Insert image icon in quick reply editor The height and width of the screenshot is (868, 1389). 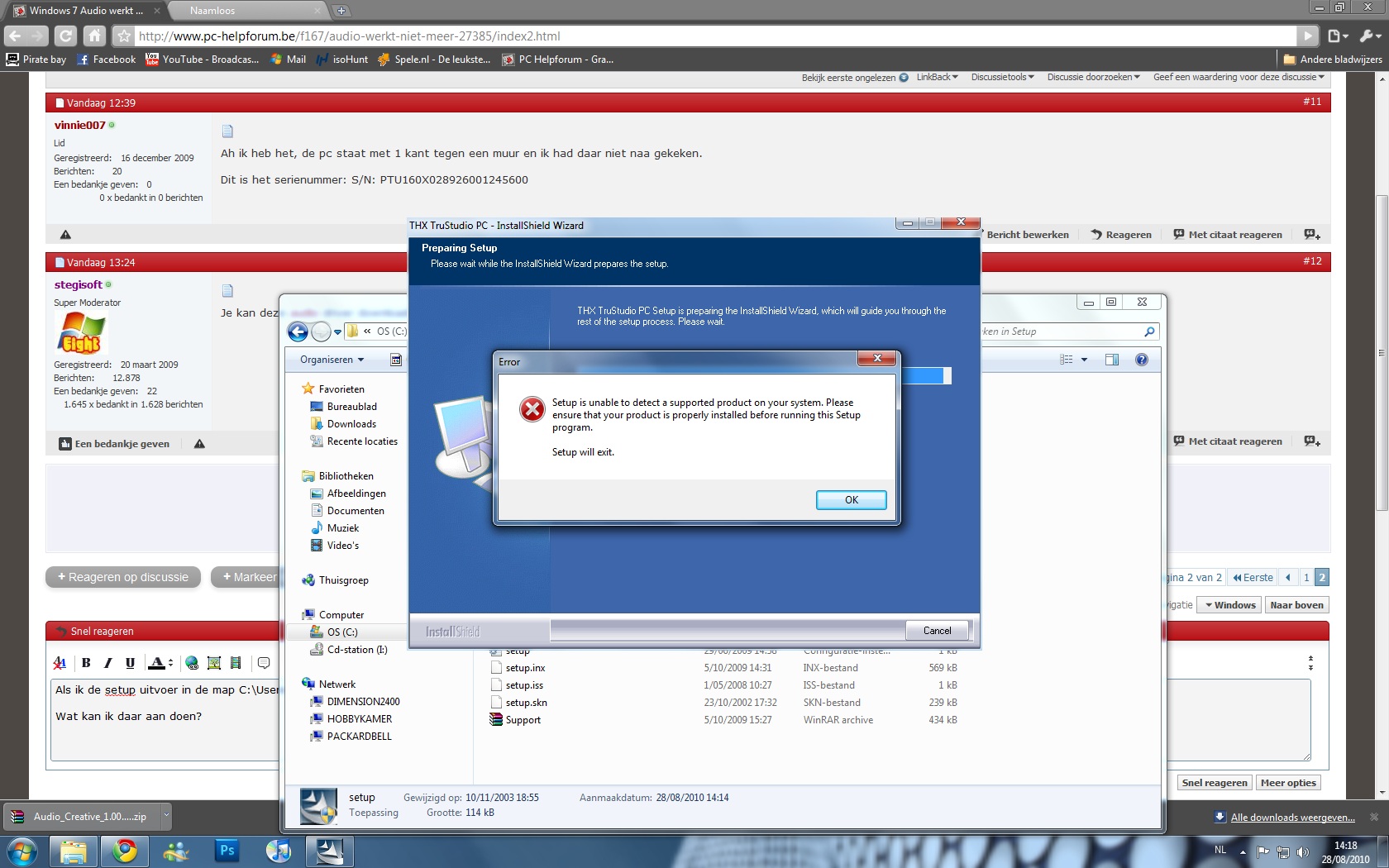click(x=214, y=663)
